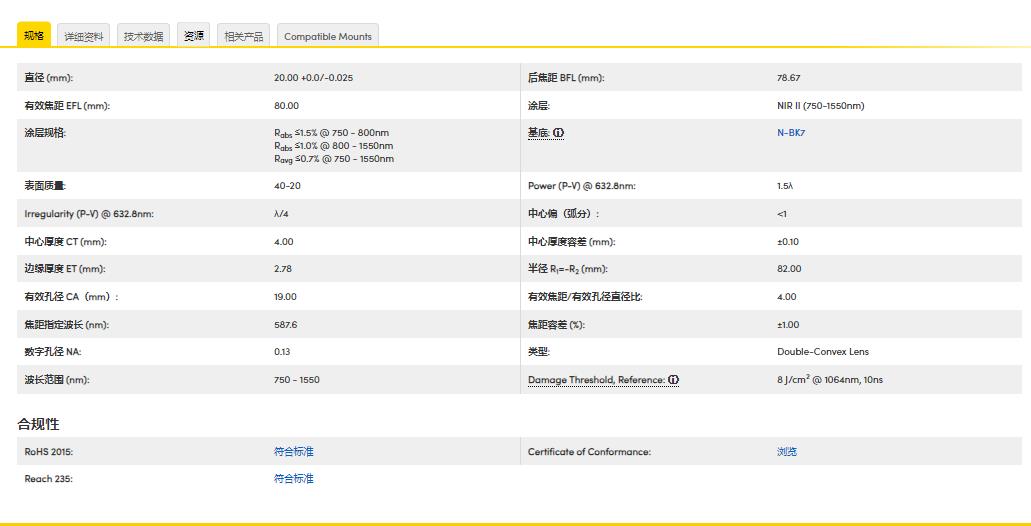The width and height of the screenshot is (1031, 526).
Task: Open the 详细资料 tab
Action: pos(84,36)
